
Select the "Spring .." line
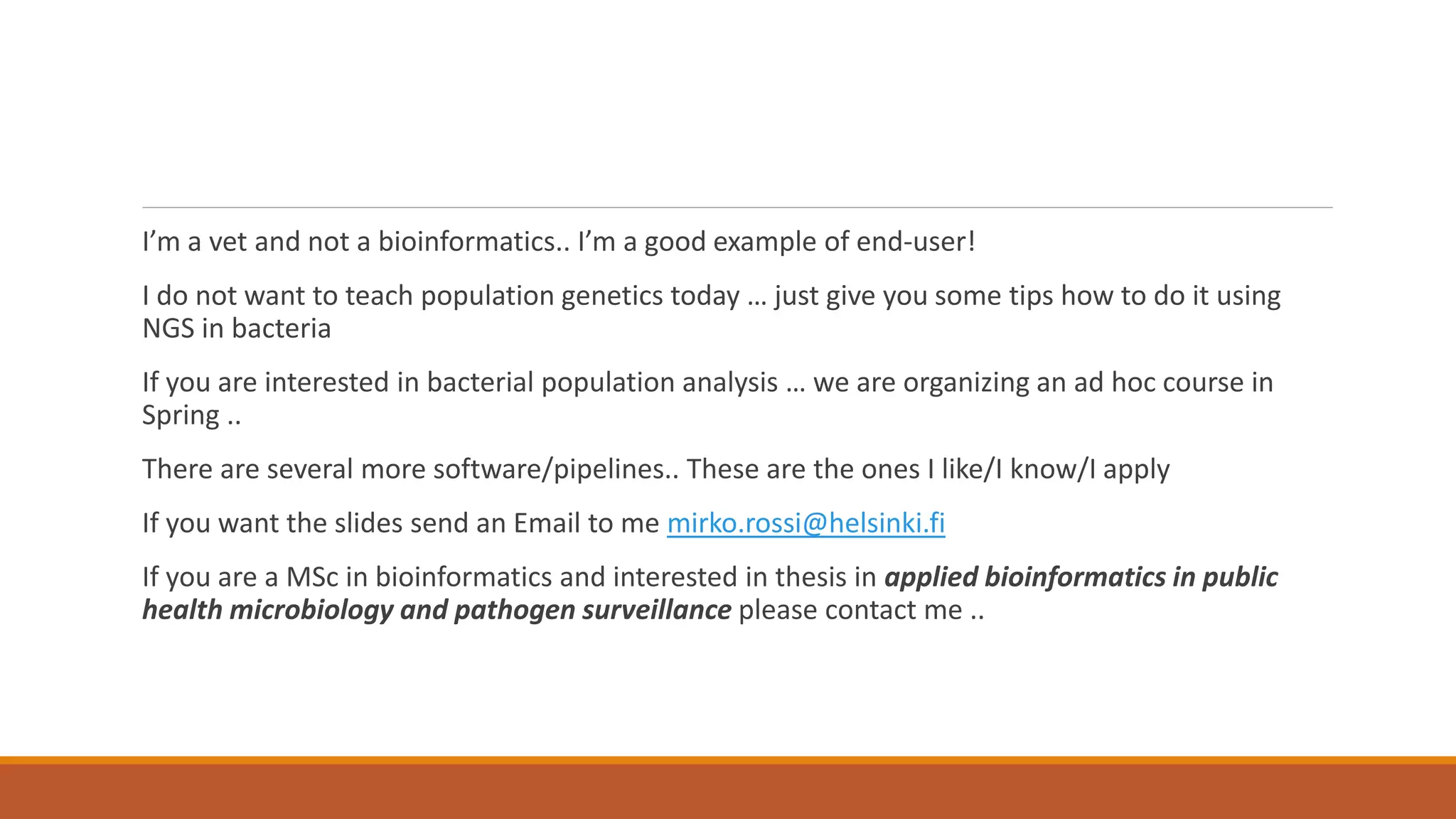pyautogui.click(x=191, y=416)
